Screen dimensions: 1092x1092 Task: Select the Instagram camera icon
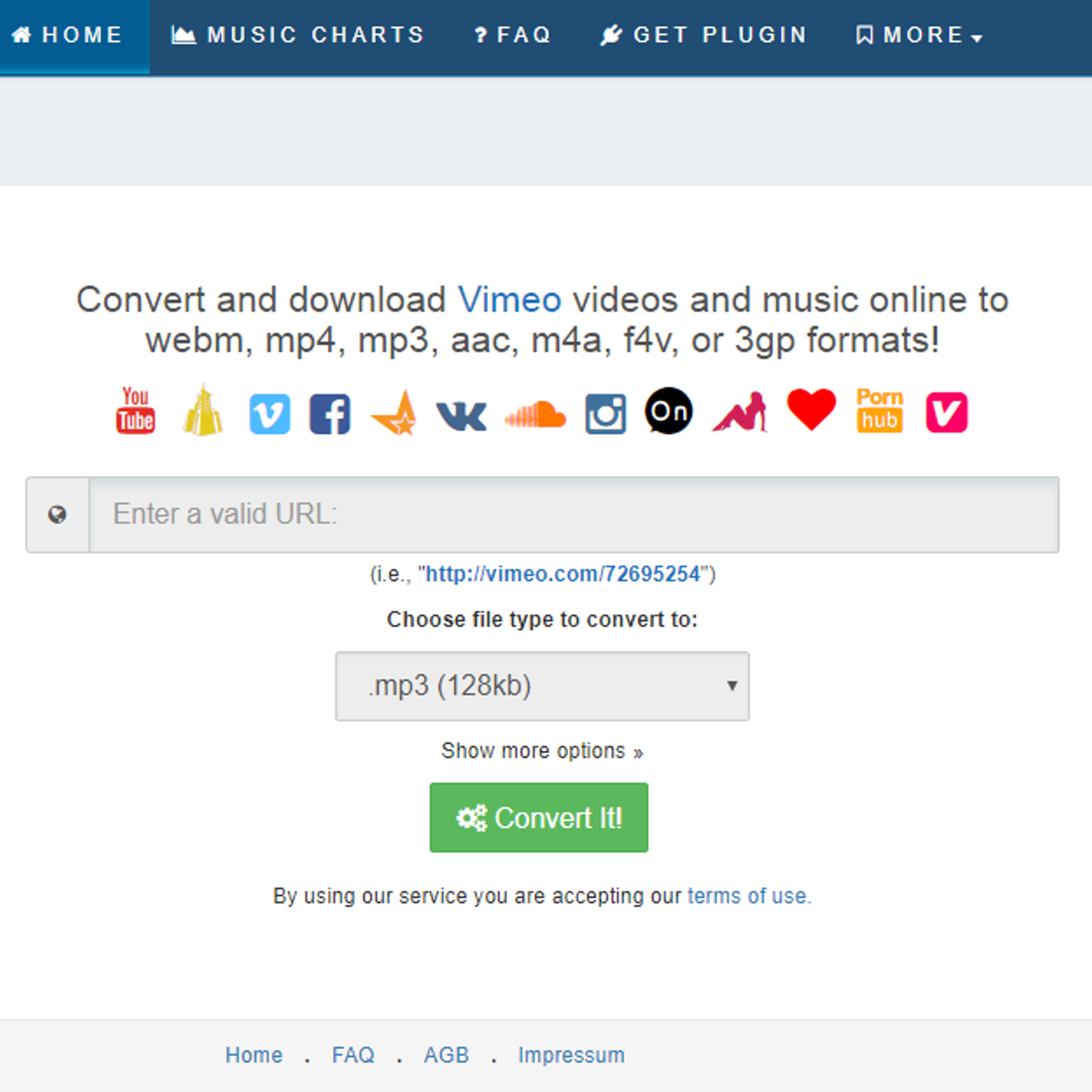pos(605,414)
